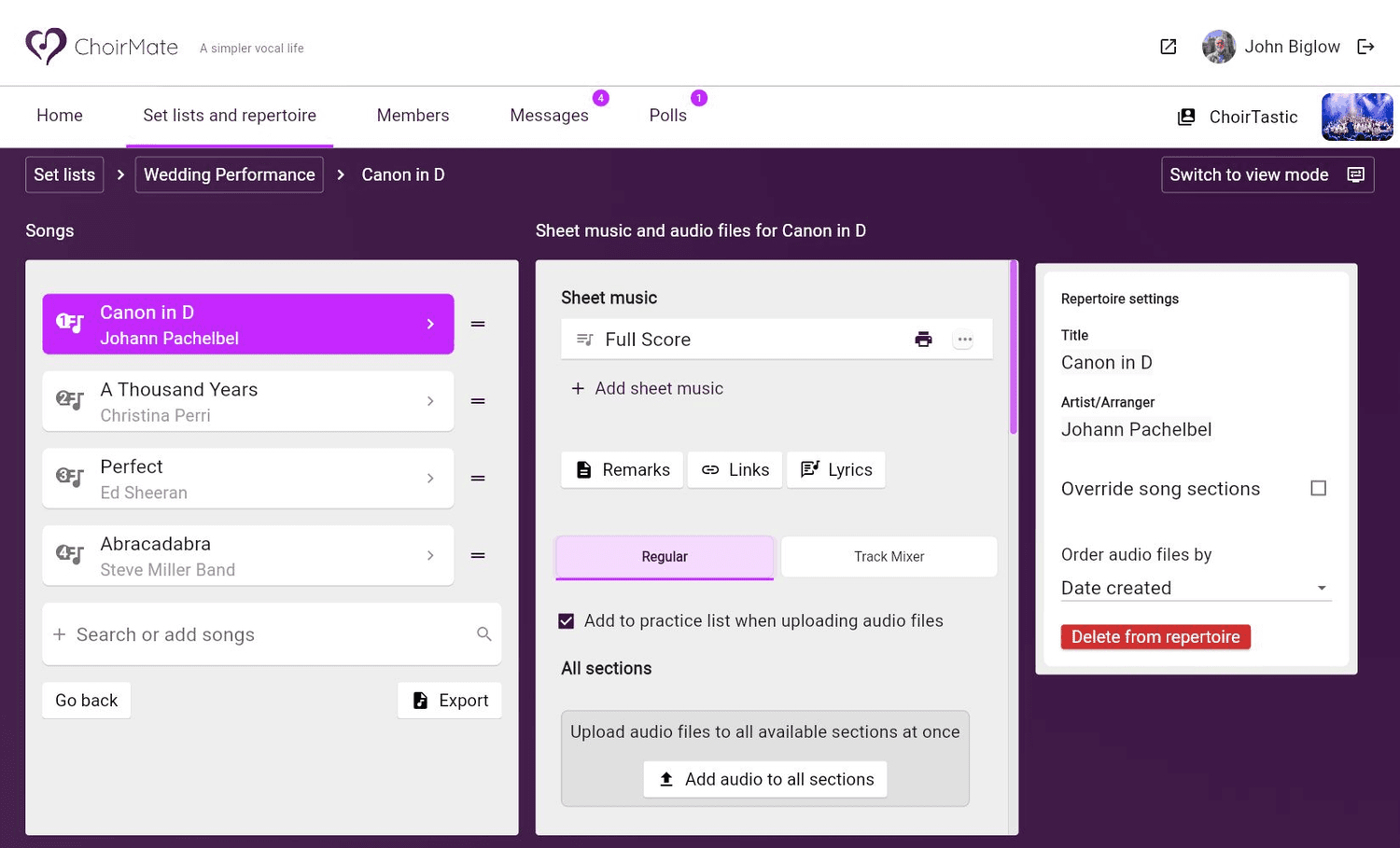The image size is (1400, 848).
Task: Click the ChoirTastic library icon
Action: (x=1186, y=117)
